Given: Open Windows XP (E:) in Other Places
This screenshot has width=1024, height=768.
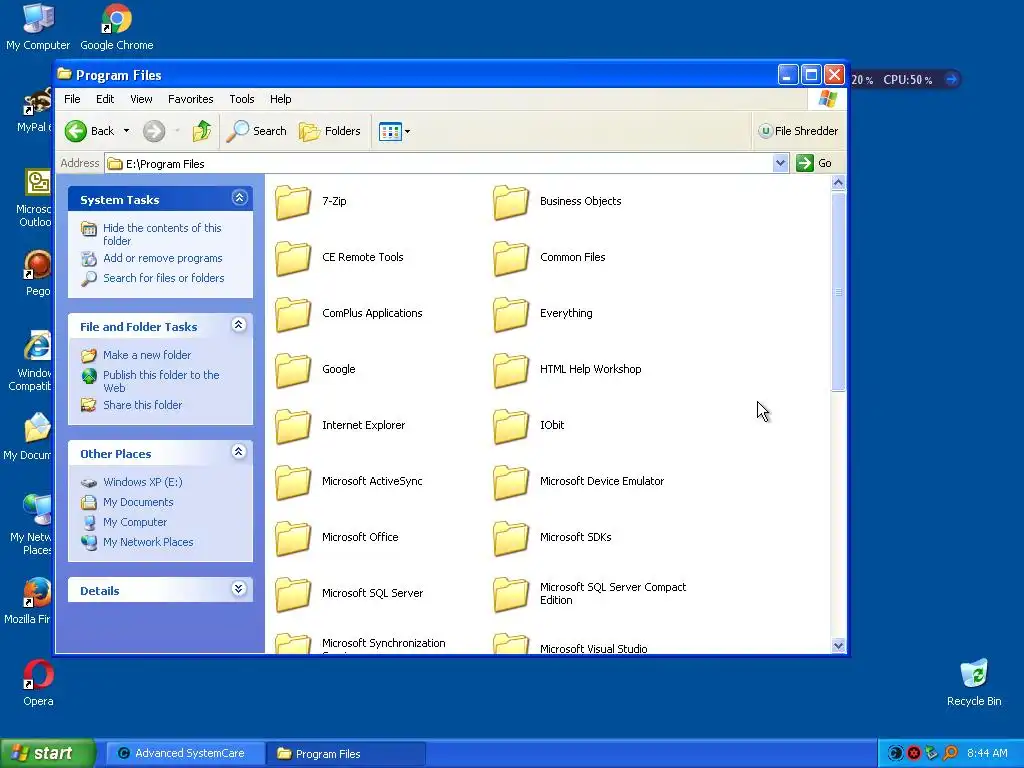Looking at the screenshot, I should tap(142, 482).
